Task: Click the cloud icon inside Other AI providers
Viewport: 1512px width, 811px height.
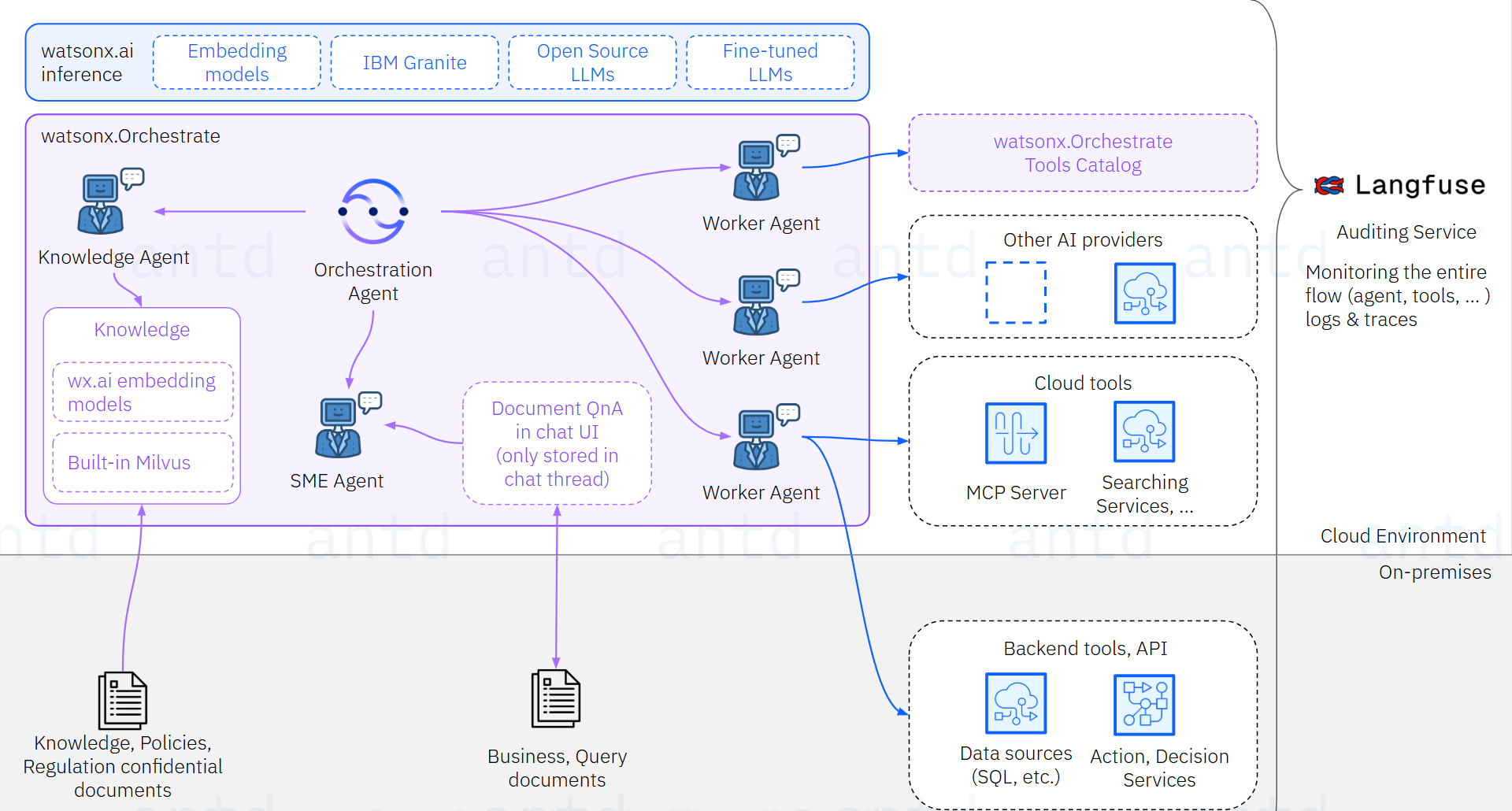Action: tap(1144, 294)
